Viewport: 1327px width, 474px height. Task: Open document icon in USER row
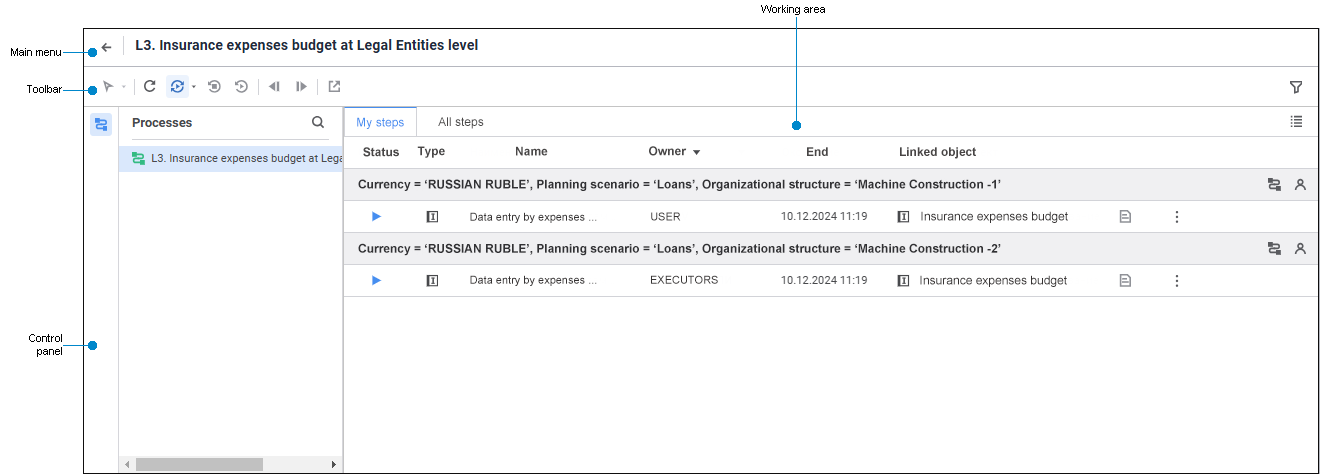(1125, 216)
